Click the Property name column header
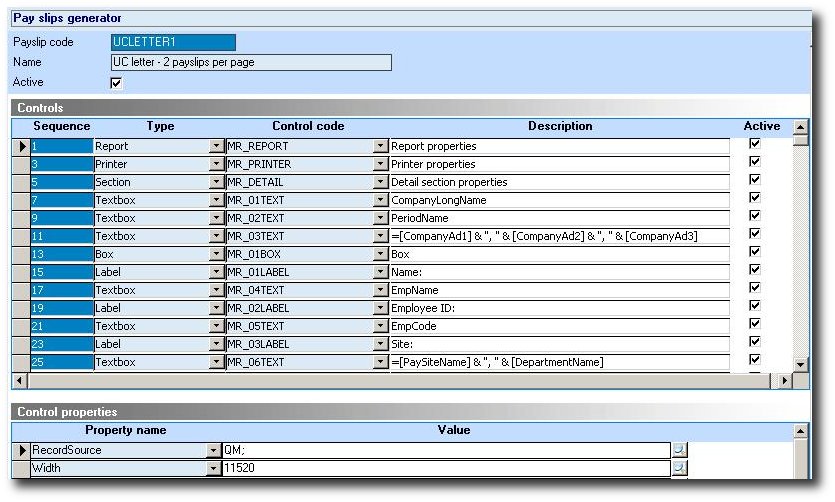Viewport: 835px width, 502px height. [x=126, y=430]
